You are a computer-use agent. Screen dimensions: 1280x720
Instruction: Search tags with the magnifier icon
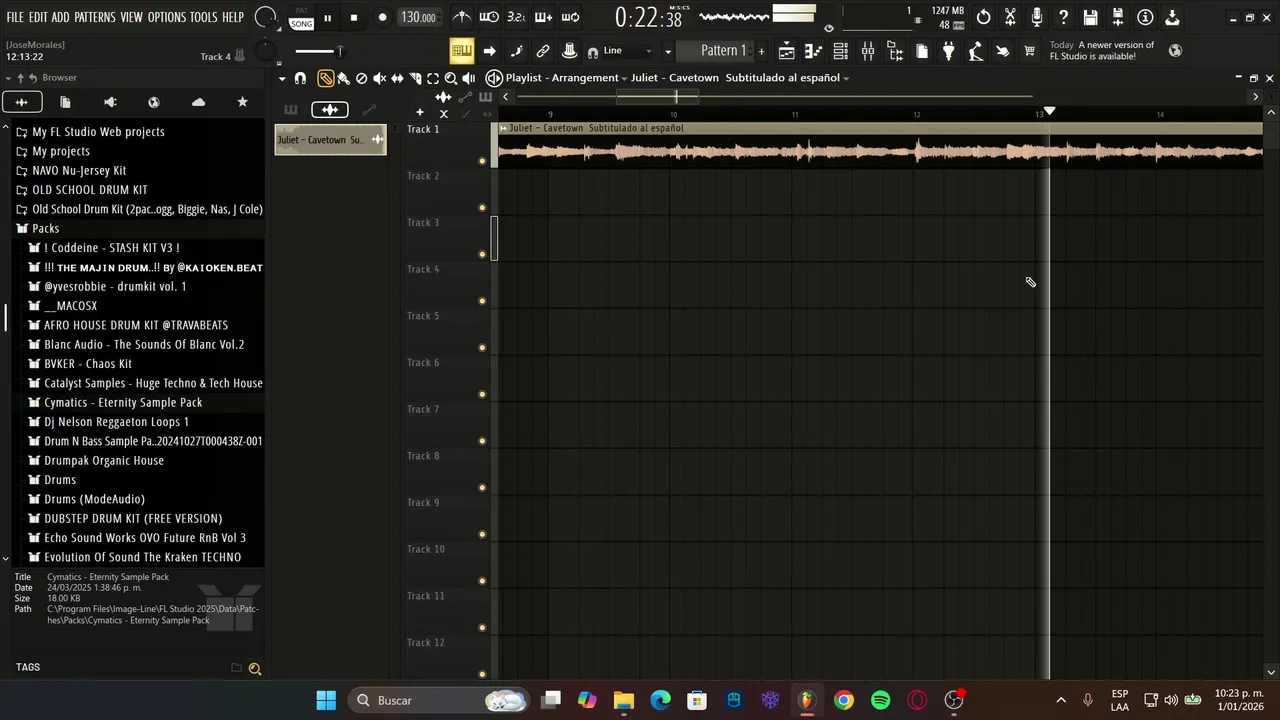255,669
